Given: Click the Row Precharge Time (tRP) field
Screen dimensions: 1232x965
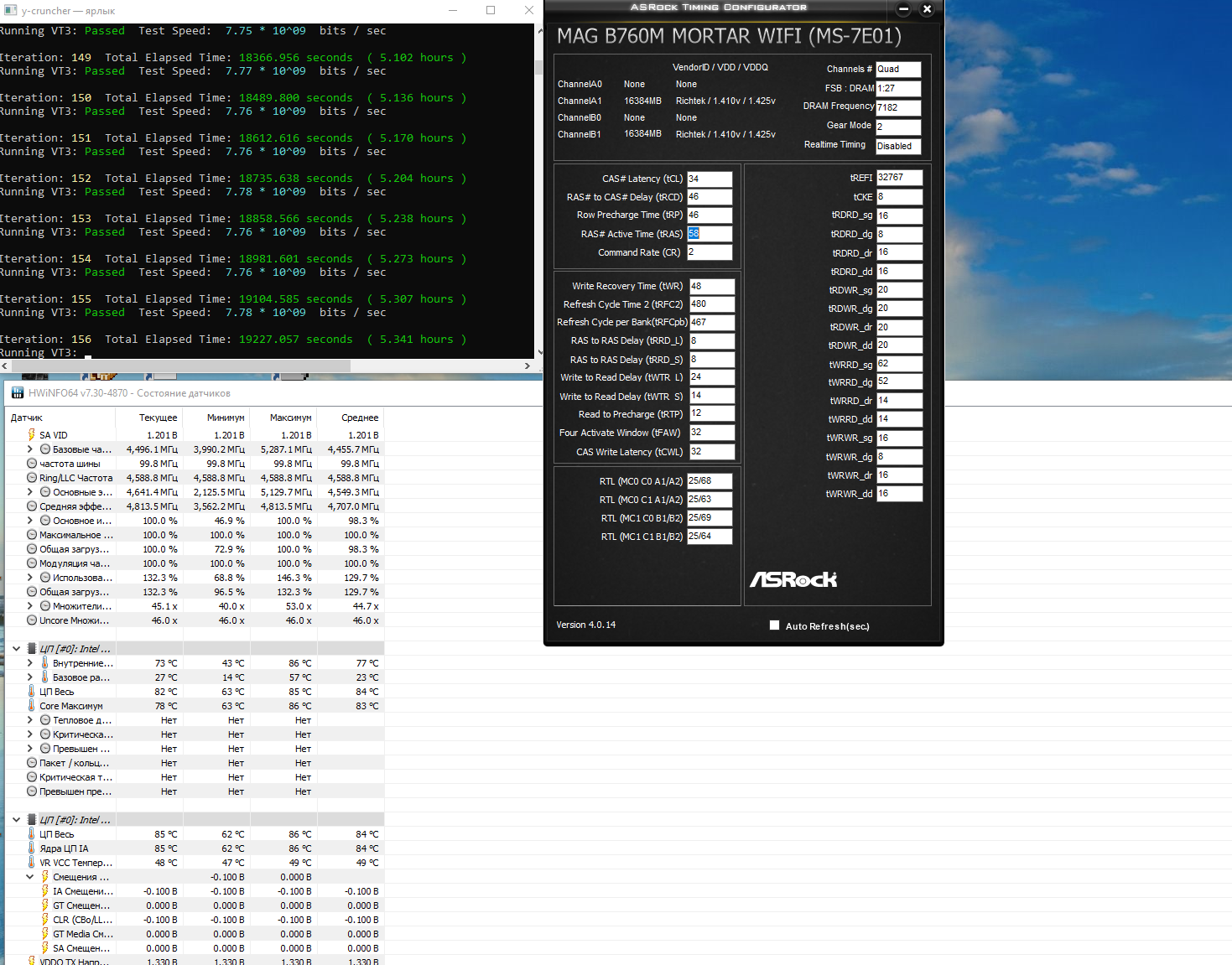Looking at the screenshot, I should click(710, 215).
